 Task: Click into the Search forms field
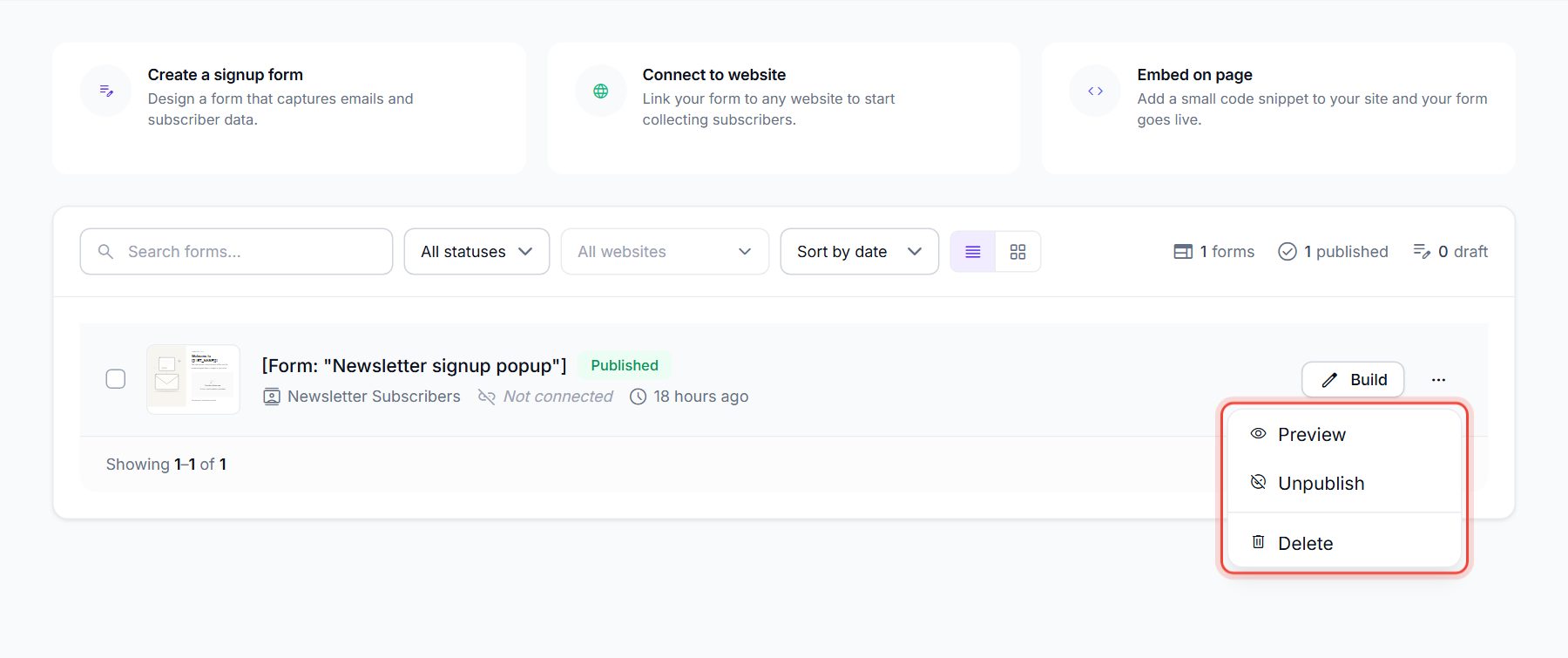tap(236, 252)
